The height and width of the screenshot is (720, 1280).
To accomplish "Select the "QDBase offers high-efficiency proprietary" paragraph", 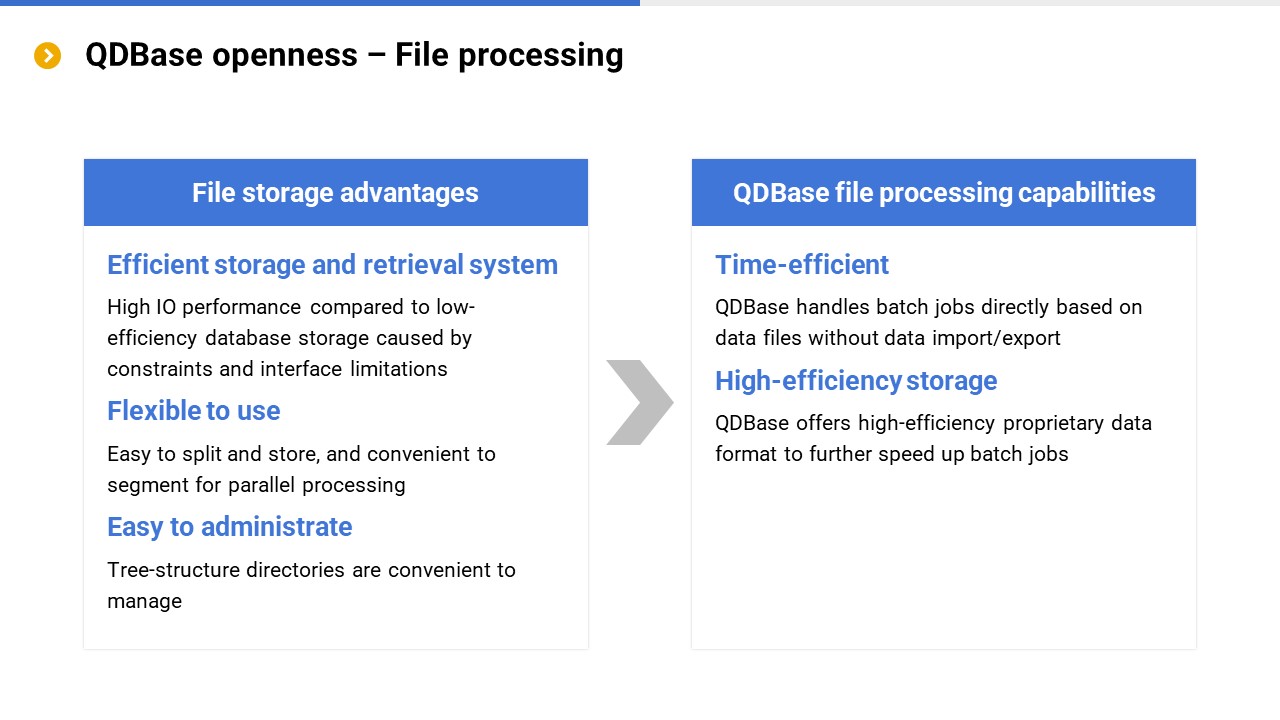I will coord(933,438).
